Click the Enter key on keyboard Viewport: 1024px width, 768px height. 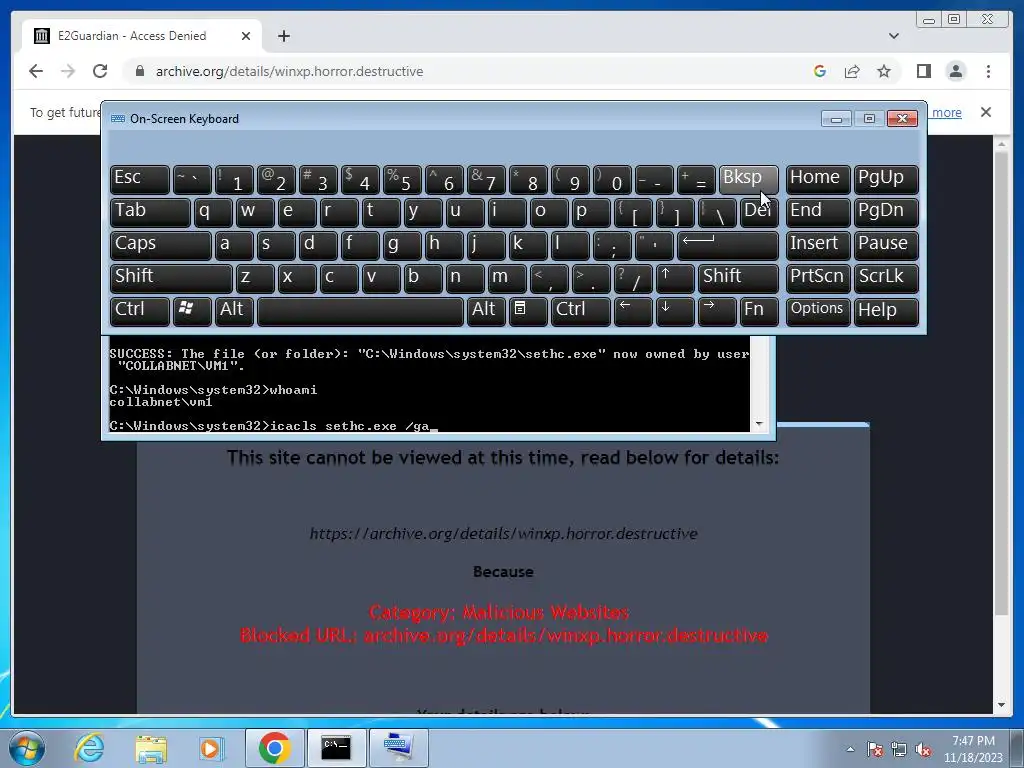click(x=728, y=244)
